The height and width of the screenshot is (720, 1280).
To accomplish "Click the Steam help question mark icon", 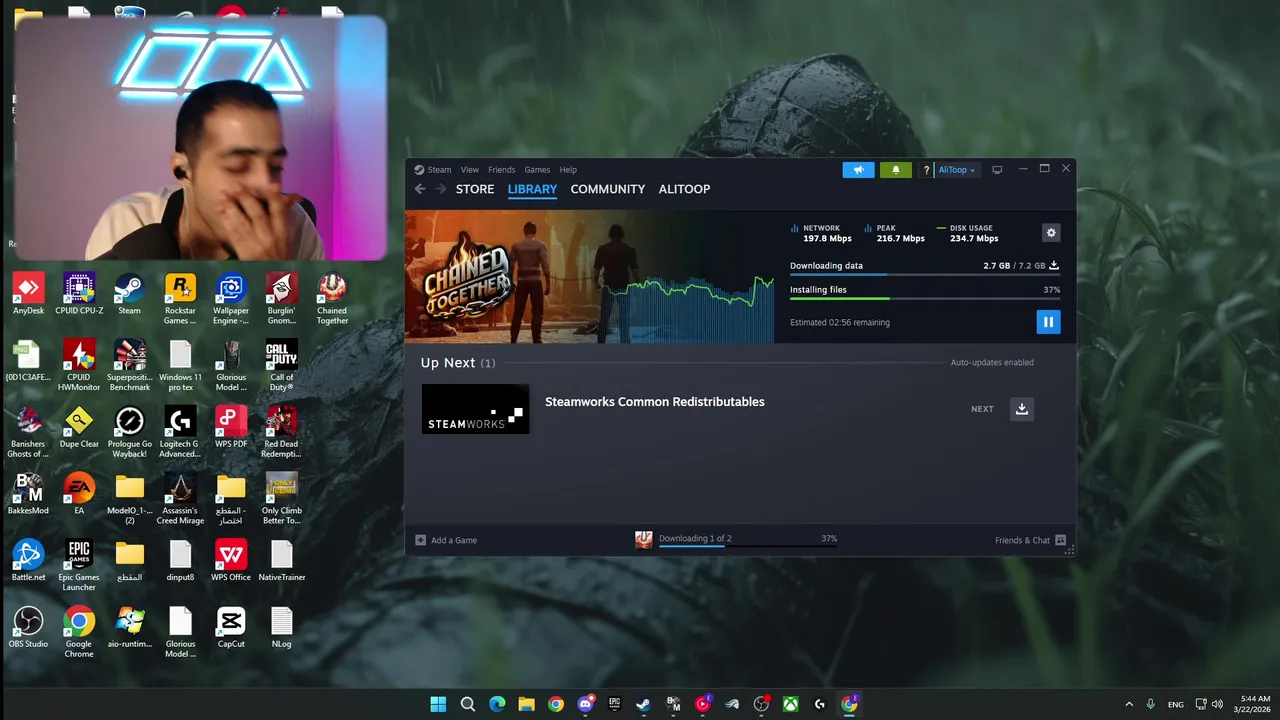I will click(x=926, y=170).
